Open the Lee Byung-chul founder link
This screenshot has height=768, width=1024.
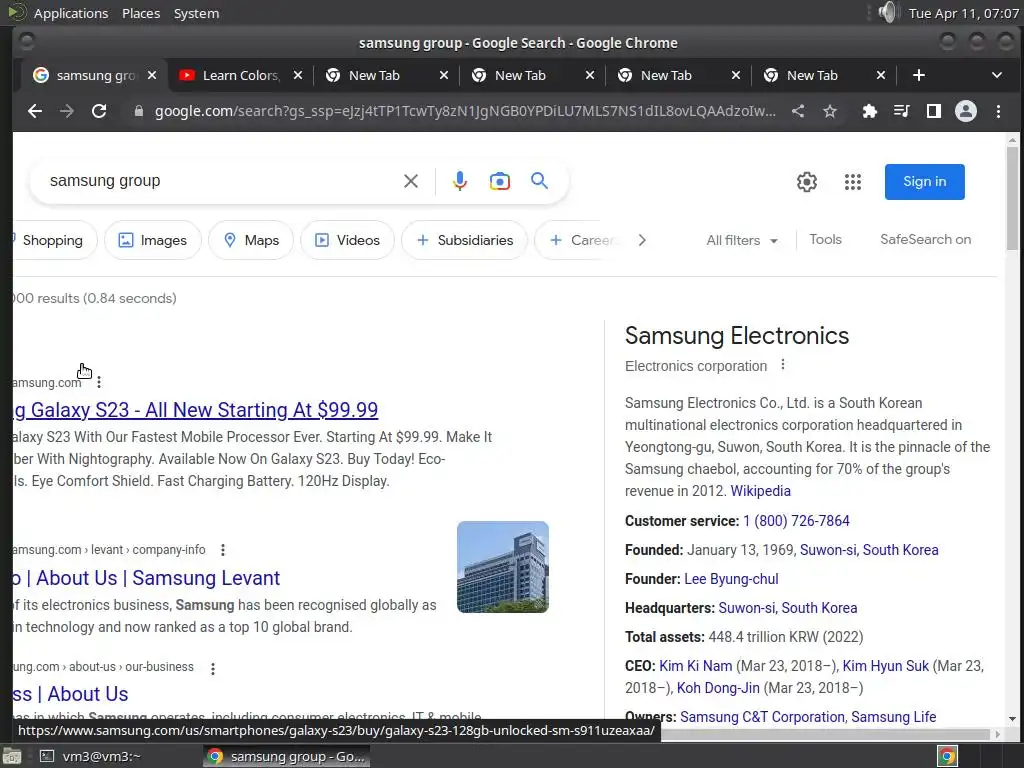click(x=731, y=579)
